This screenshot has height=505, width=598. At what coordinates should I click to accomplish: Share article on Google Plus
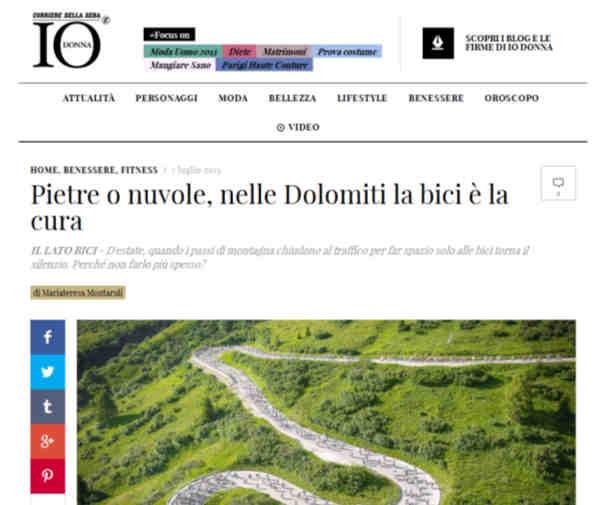pyautogui.click(x=48, y=441)
